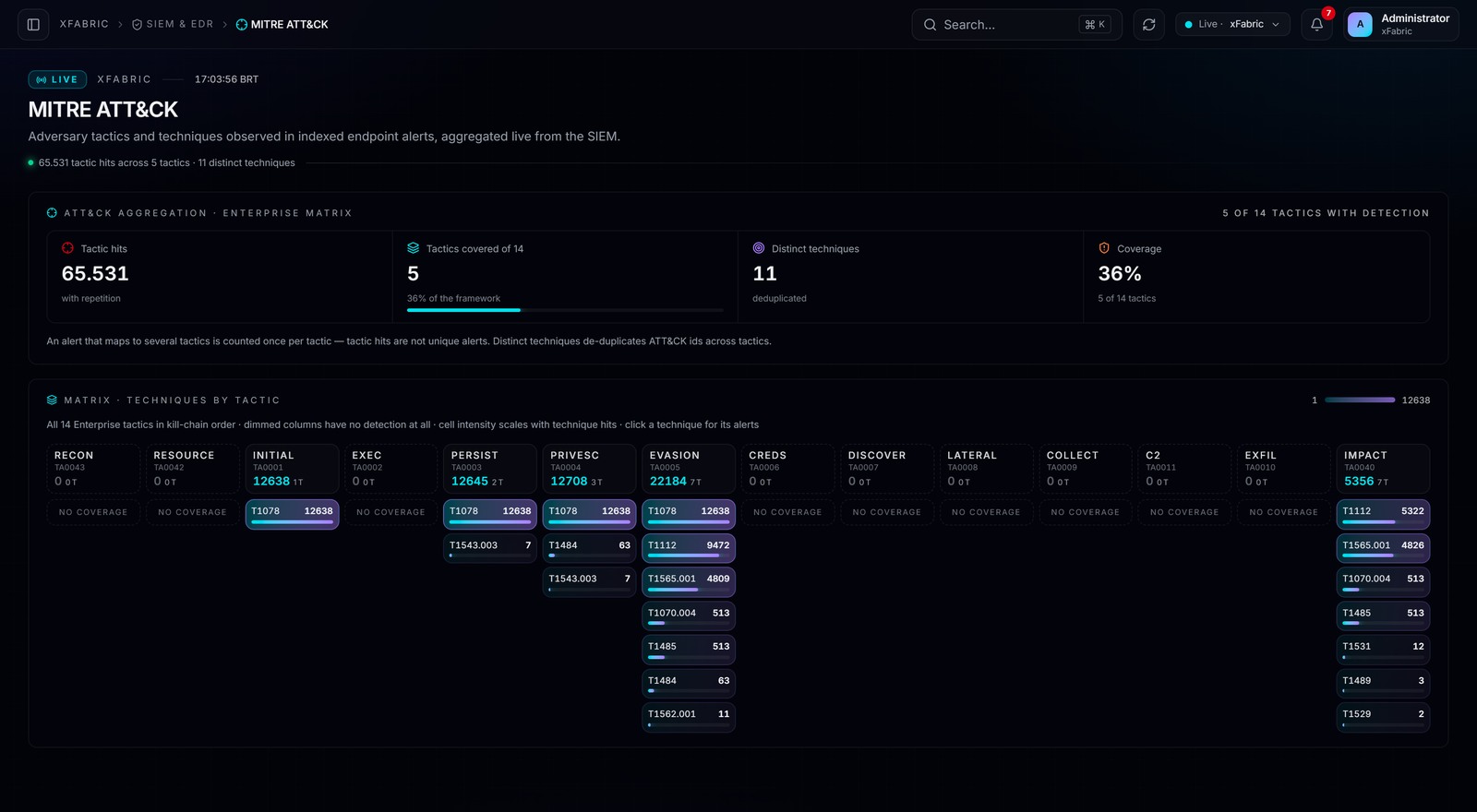Open technique T1543.003 under PRIVESC
The height and width of the screenshot is (812, 1477).
pos(589,581)
